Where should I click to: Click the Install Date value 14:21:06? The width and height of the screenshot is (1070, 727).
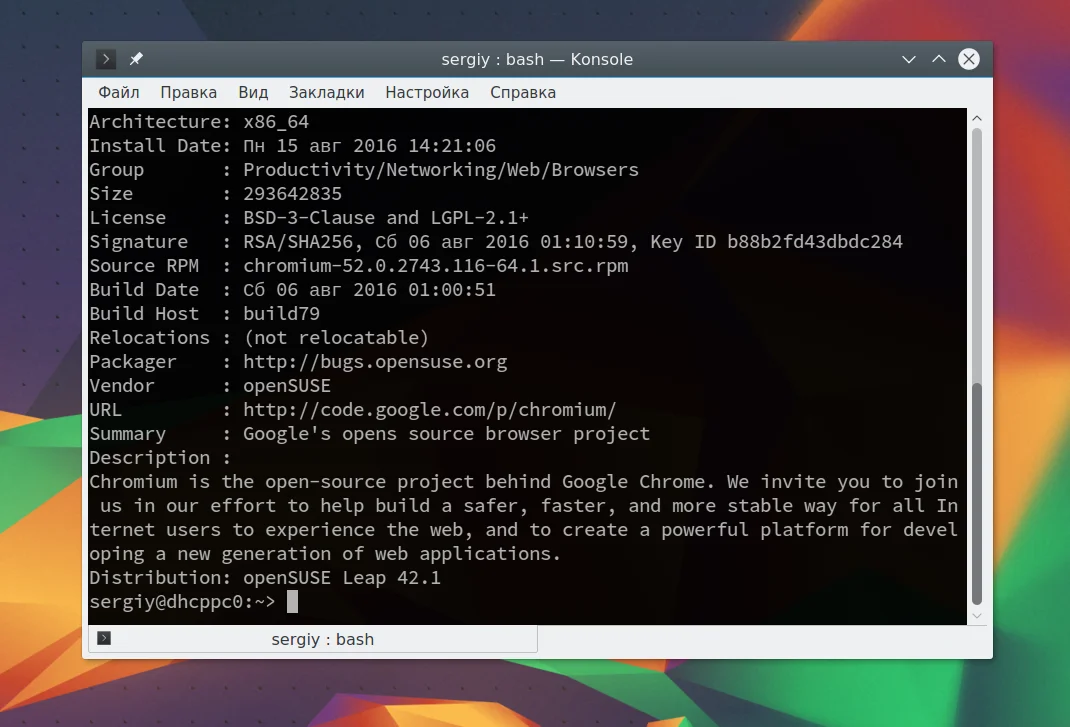pos(452,146)
